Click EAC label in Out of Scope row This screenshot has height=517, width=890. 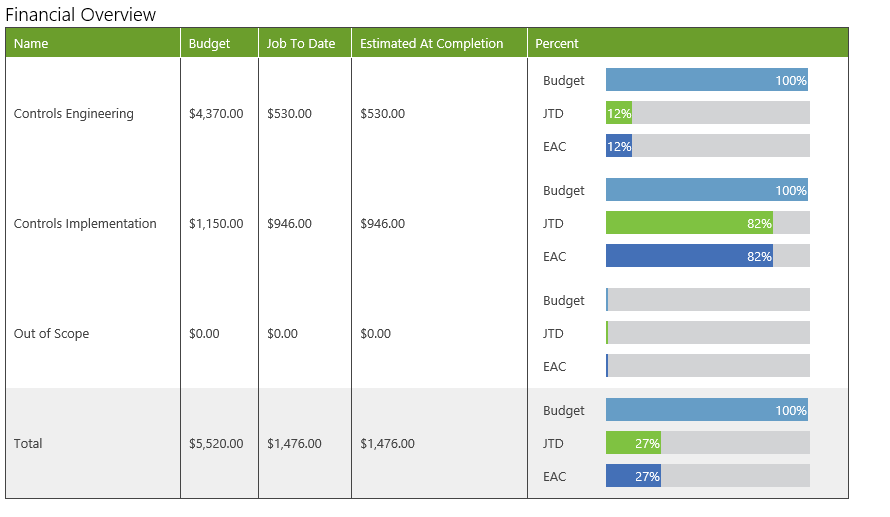555,367
